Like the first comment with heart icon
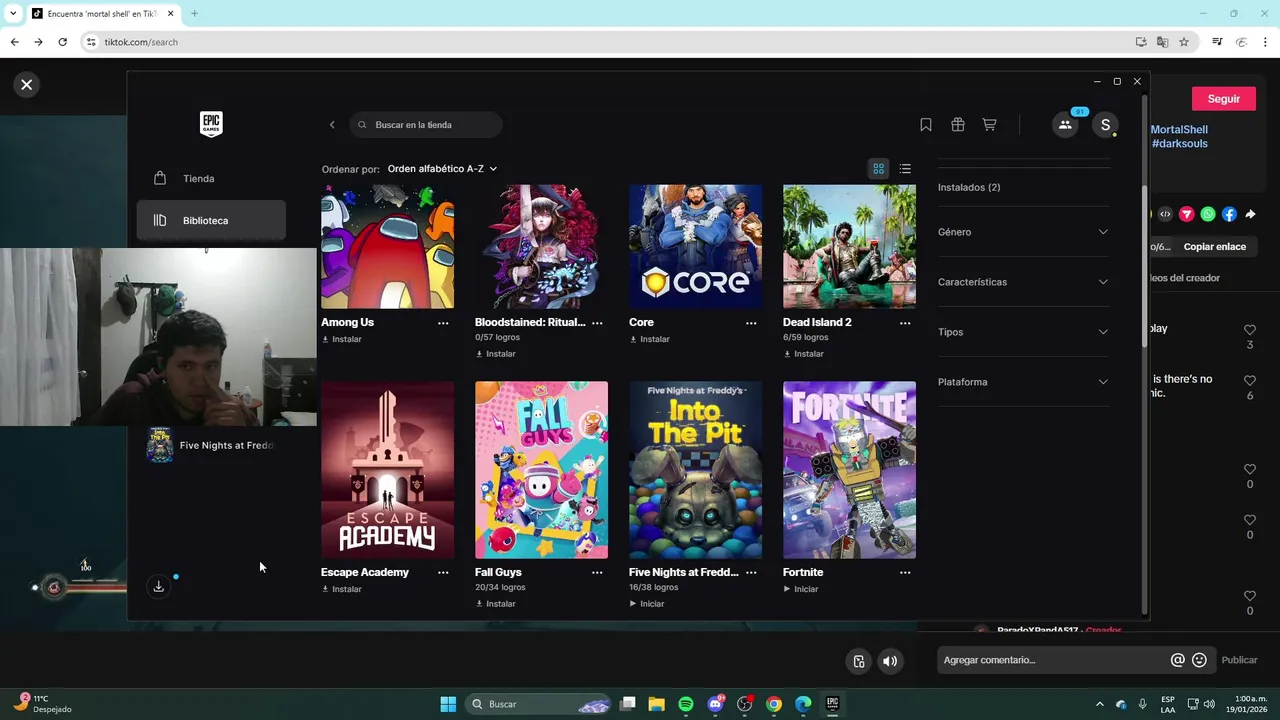Image resolution: width=1280 pixels, height=720 pixels. (1250, 330)
